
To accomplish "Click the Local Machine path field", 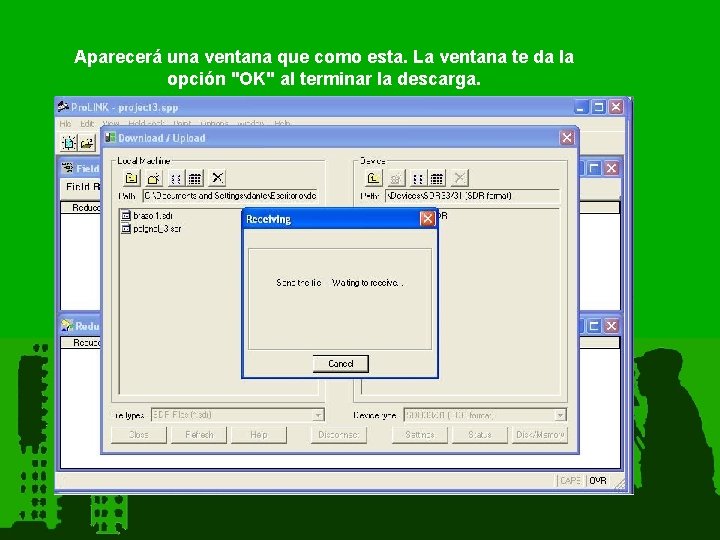I will pyautogui.click(x=231, y=196).
